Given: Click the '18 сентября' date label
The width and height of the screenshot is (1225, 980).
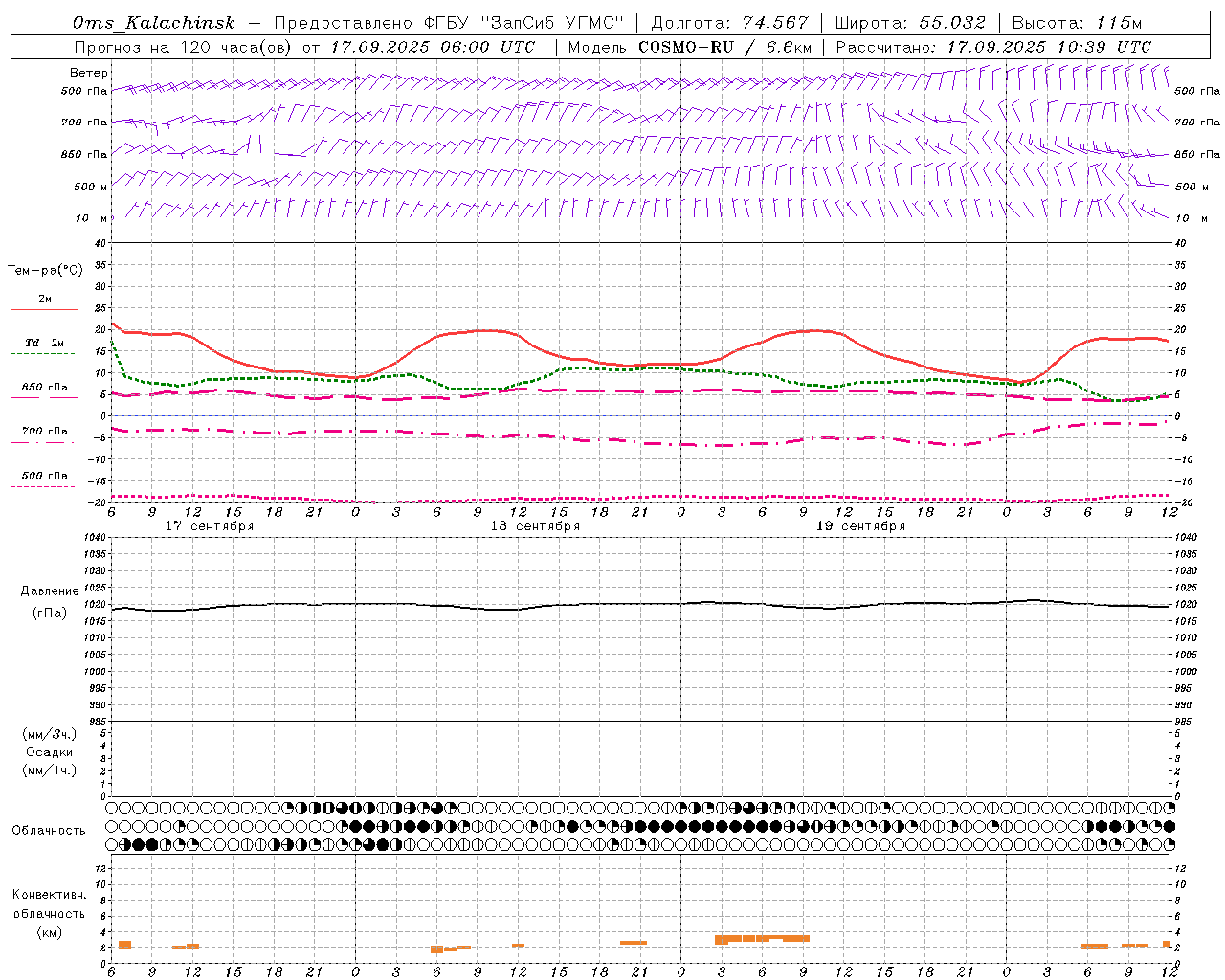Looking at the screenshot, I should [x=535, y=526].
